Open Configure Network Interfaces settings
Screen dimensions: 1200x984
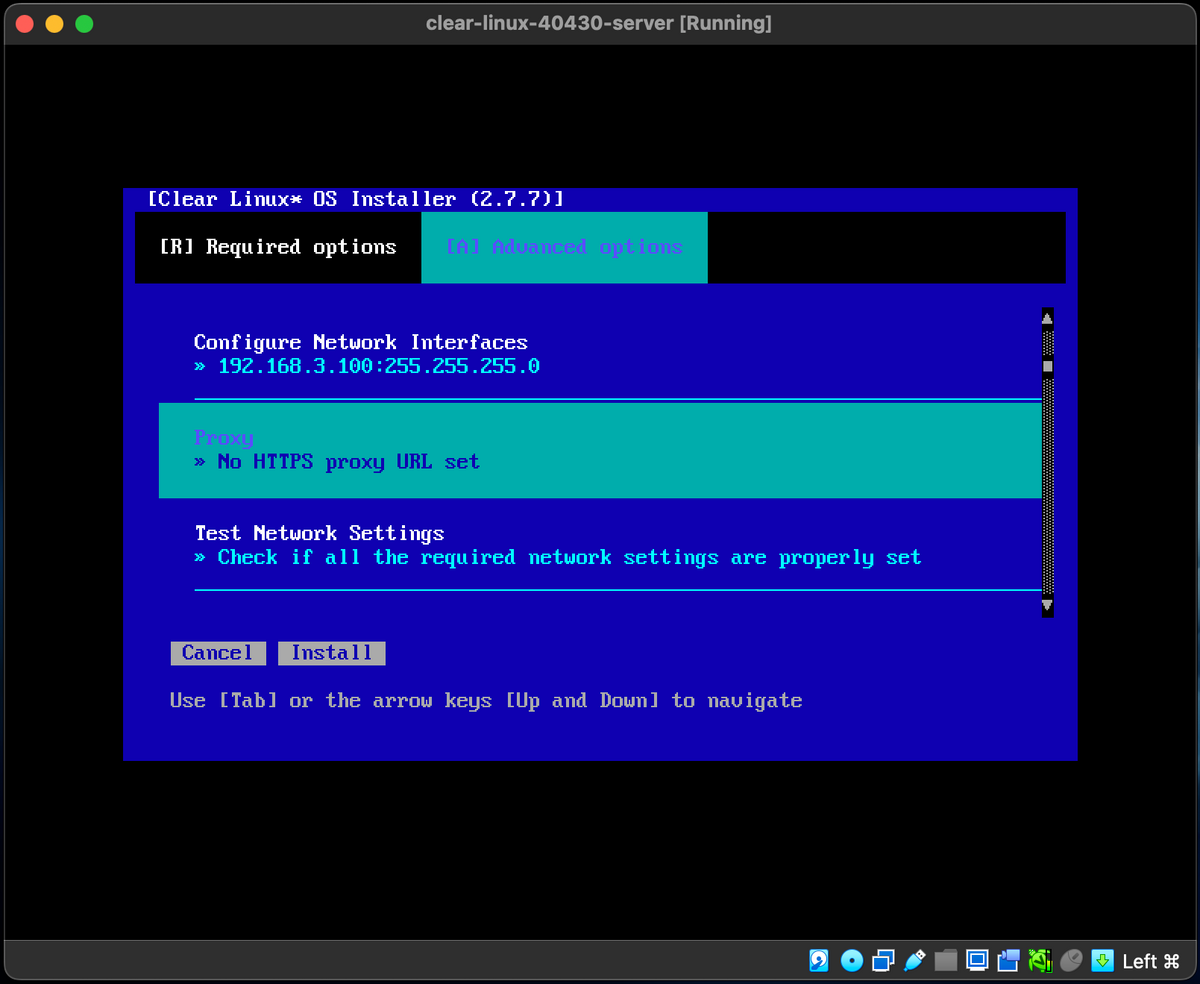(x=362, y=342)
